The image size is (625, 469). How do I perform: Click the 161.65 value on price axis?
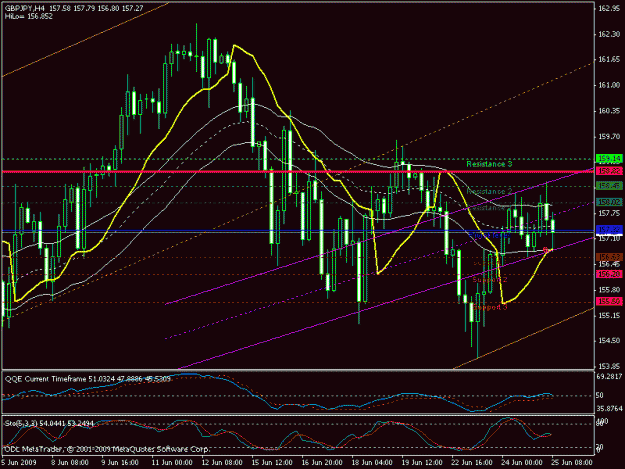click(609, 60)
